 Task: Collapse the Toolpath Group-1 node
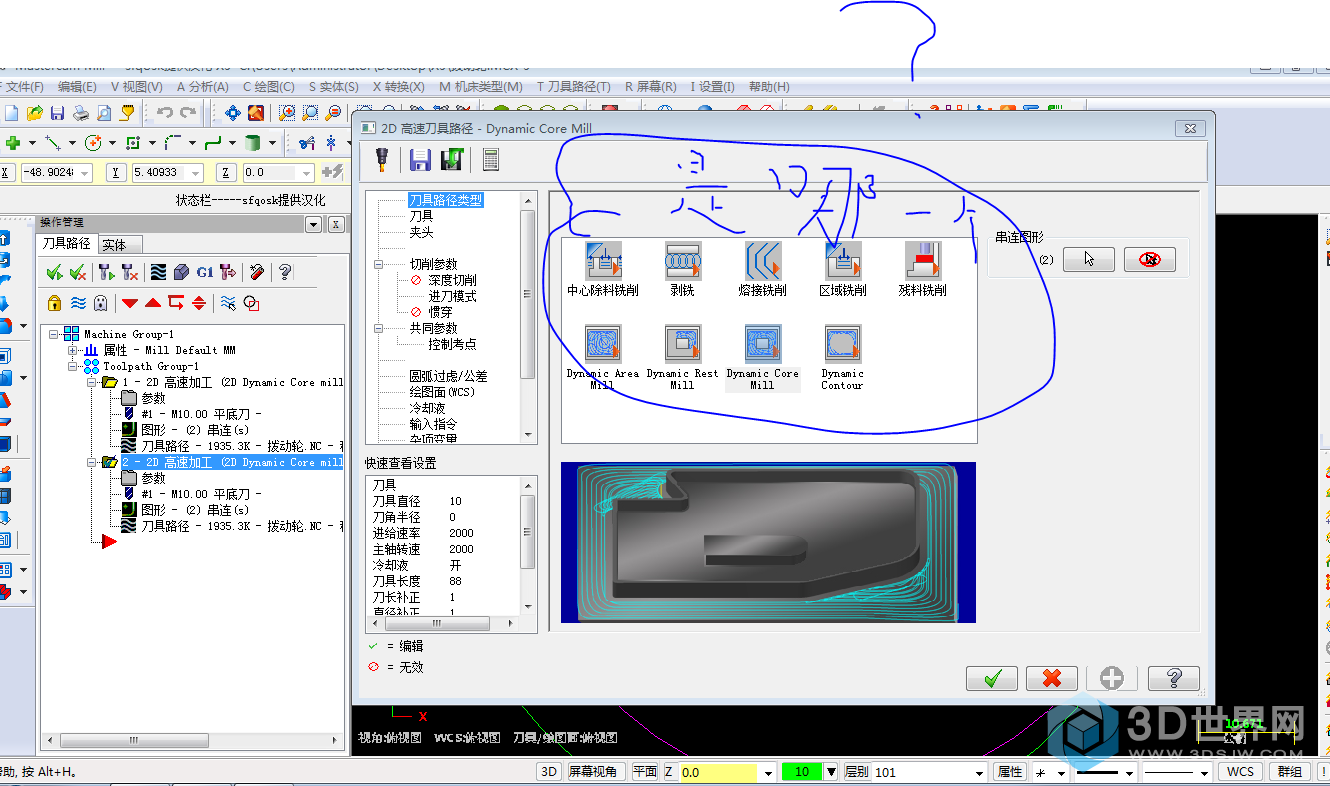coord(72,366)
